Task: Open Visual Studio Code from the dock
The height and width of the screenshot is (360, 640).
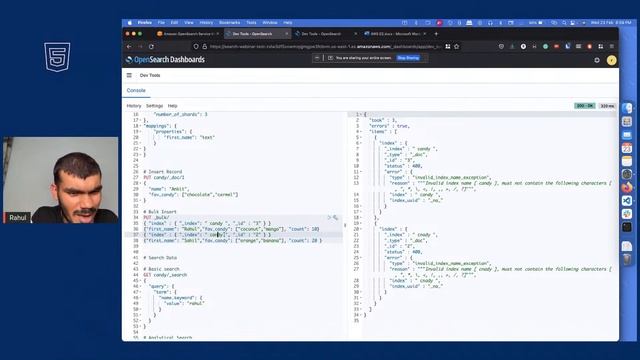Action: pos(627,200)
